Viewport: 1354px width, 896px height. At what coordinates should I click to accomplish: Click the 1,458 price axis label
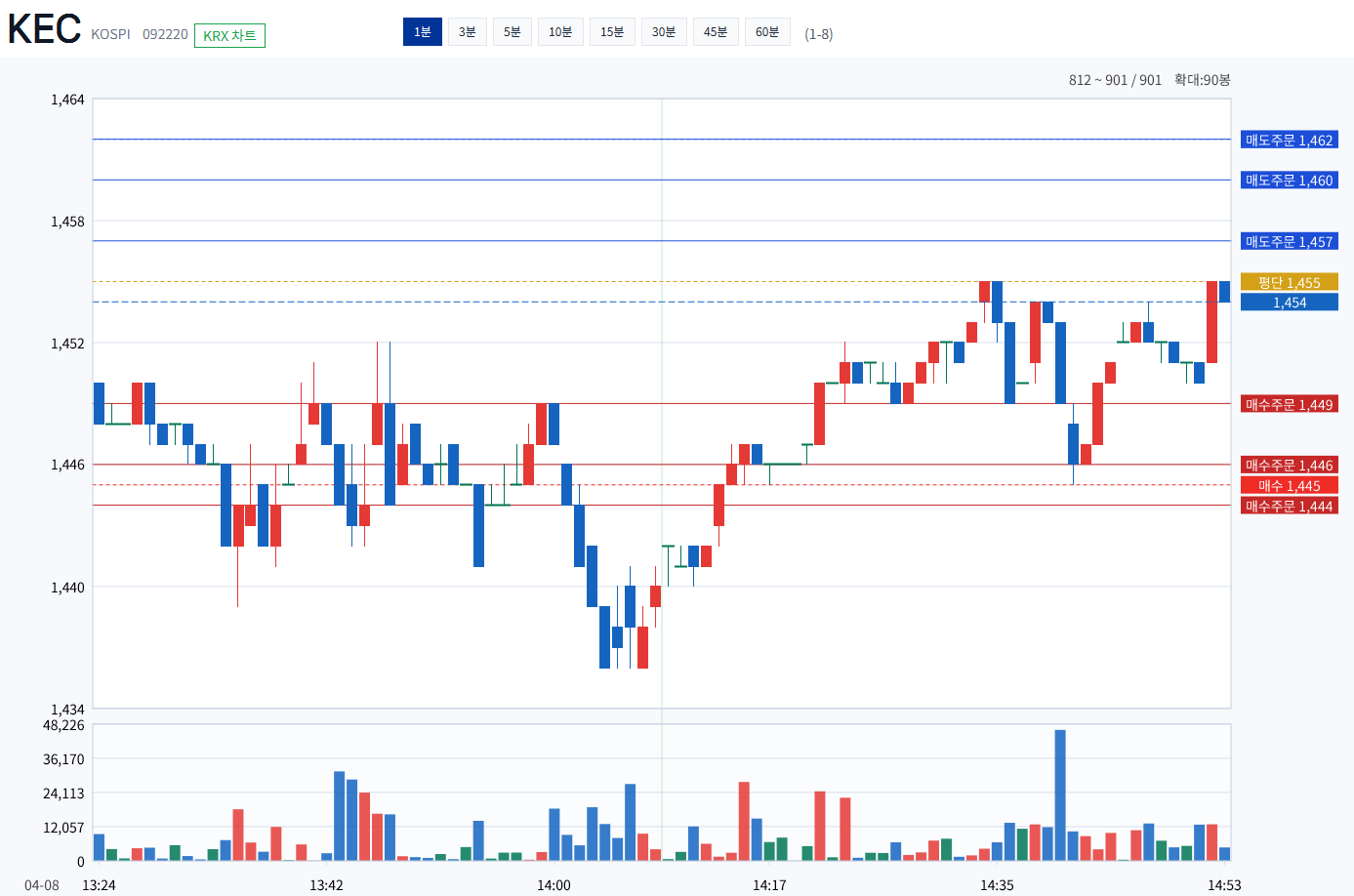(x=67, y=222)
